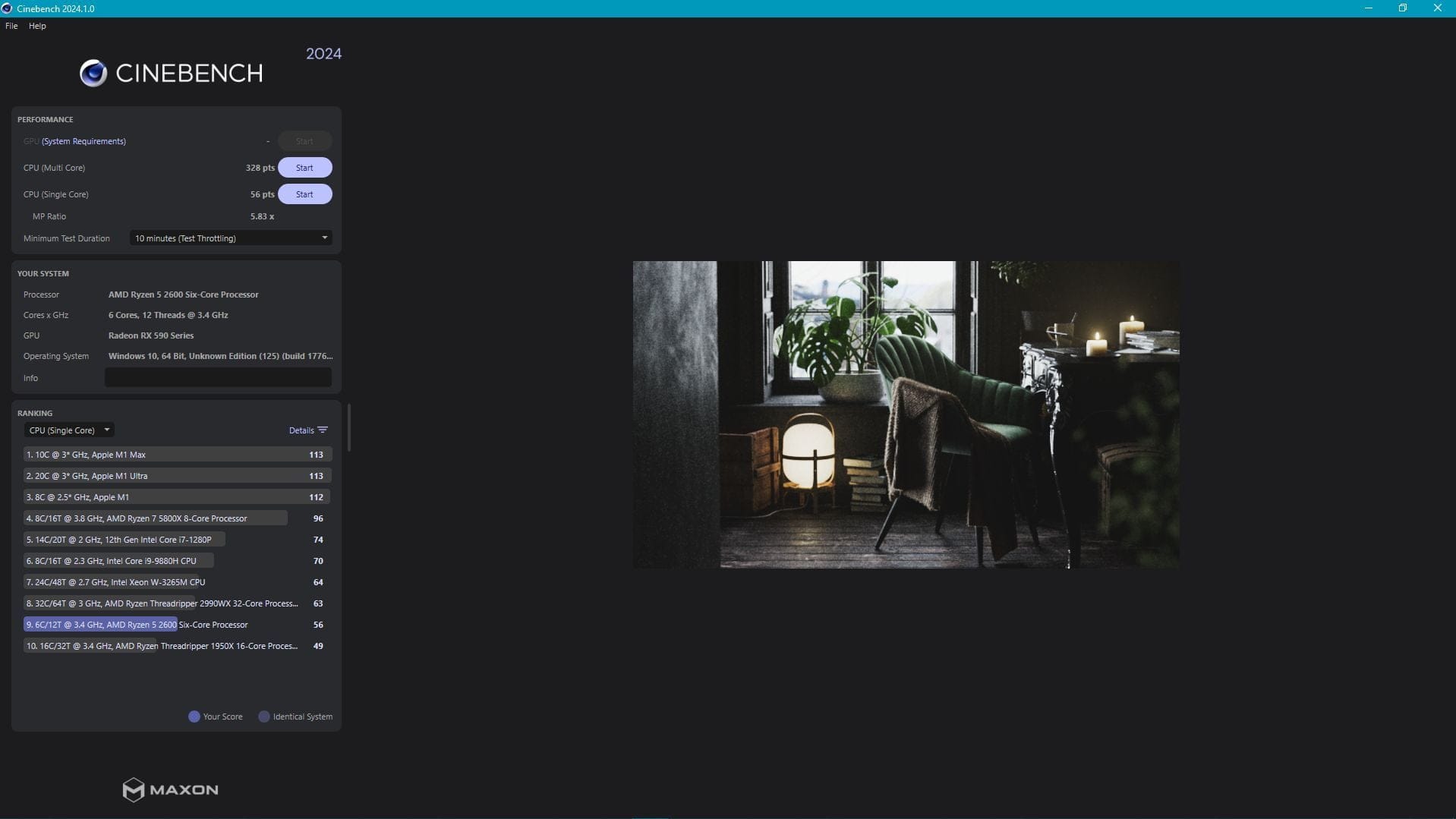Click the Maxon logo at the bottom

171,789
